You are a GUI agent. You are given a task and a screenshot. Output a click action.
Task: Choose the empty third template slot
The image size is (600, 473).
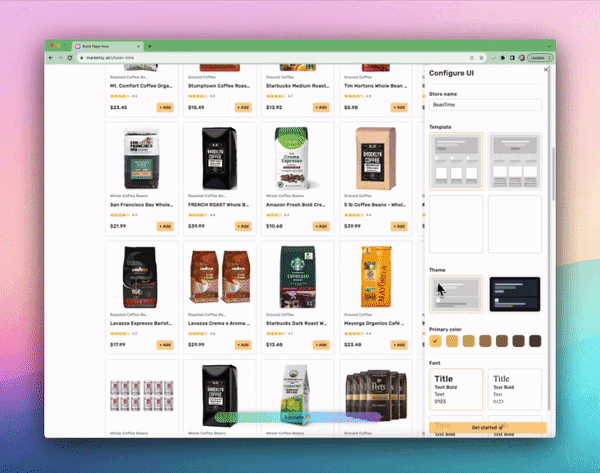point(456,224)
